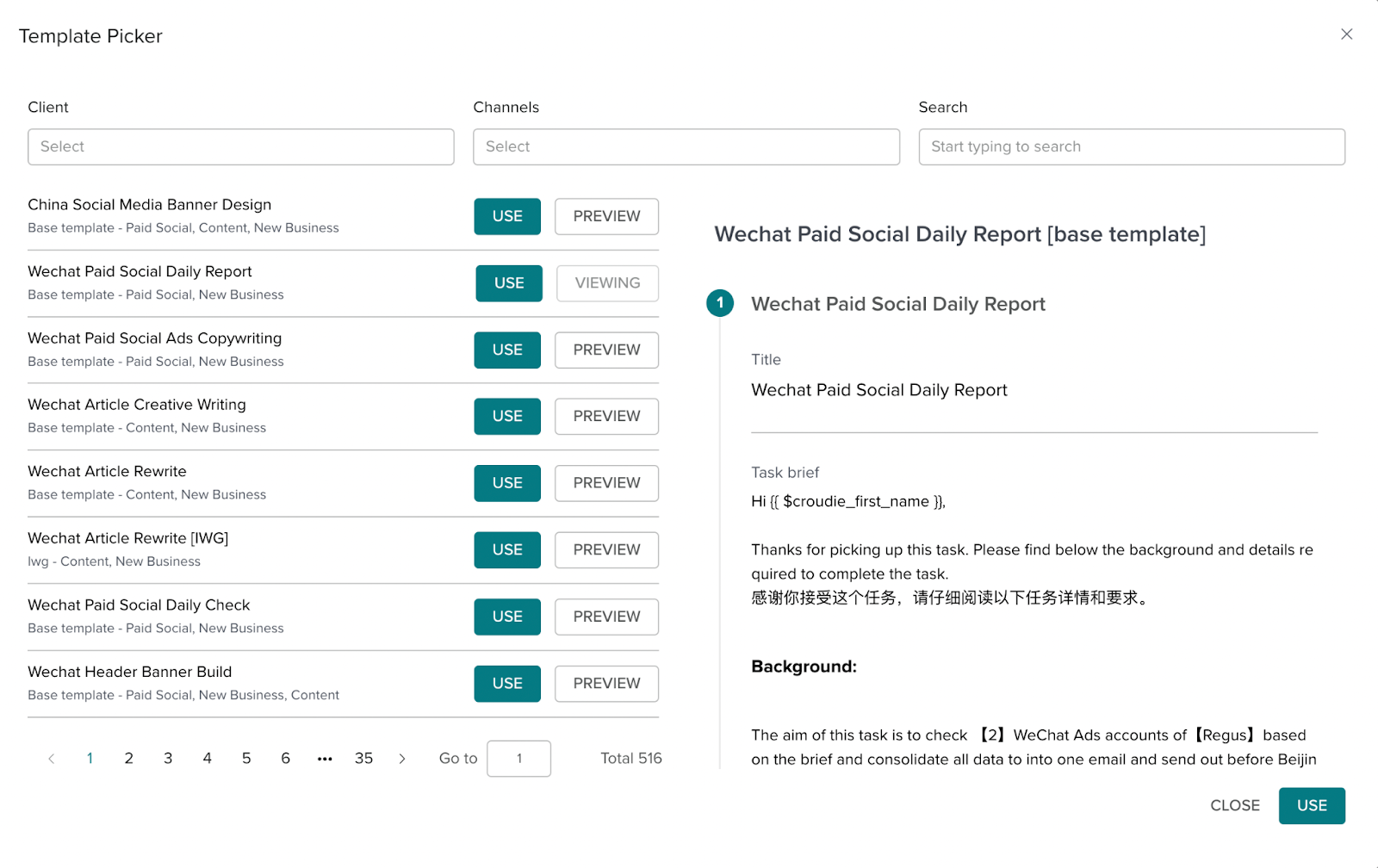Click the Go to page number field
The height and width of the screenshot is (868, 1378).
tap(518, 759)
